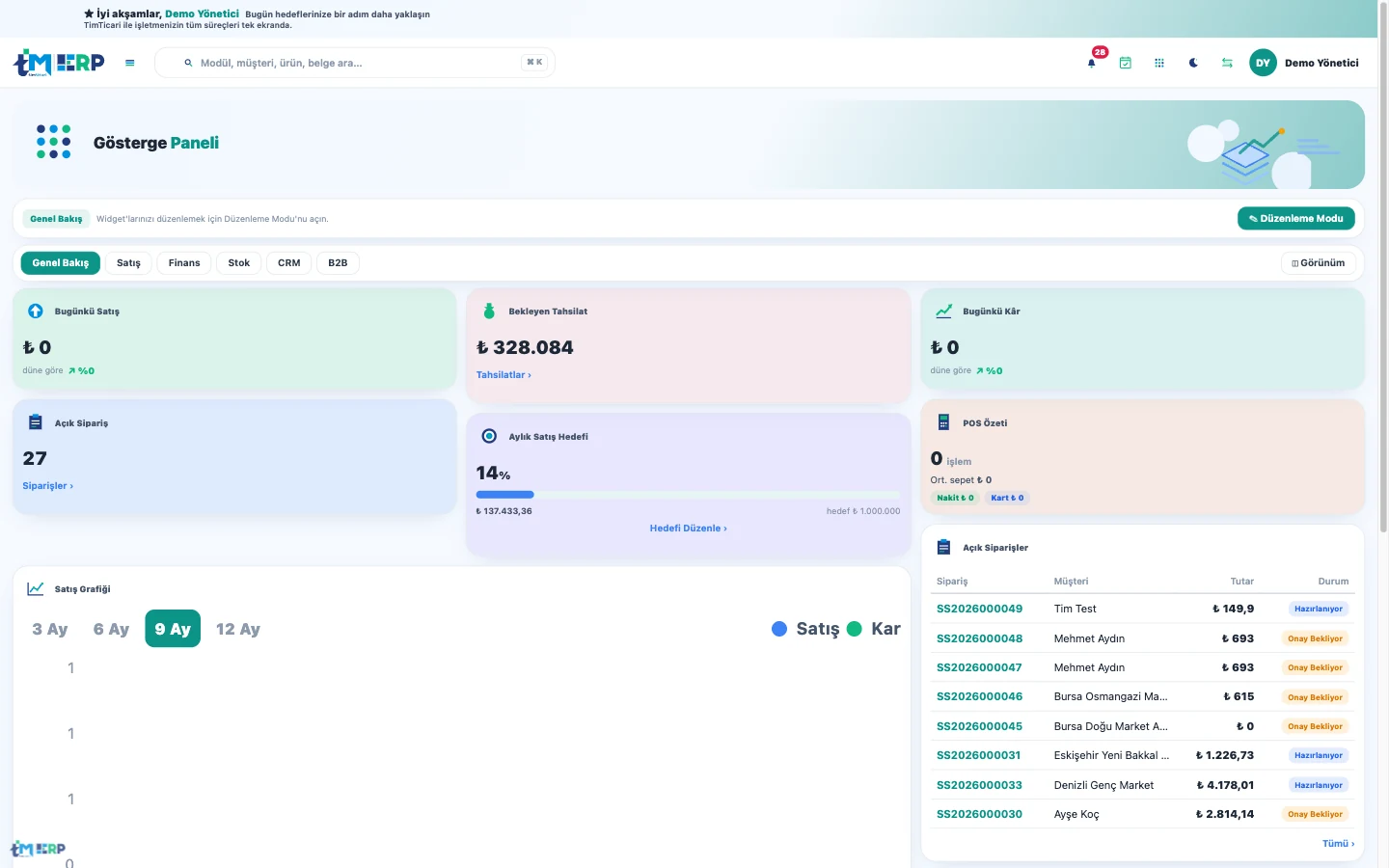Open the notifications bell icon
The width and height of the screenshot is (1389, 868).
[x=1092, y=63]
